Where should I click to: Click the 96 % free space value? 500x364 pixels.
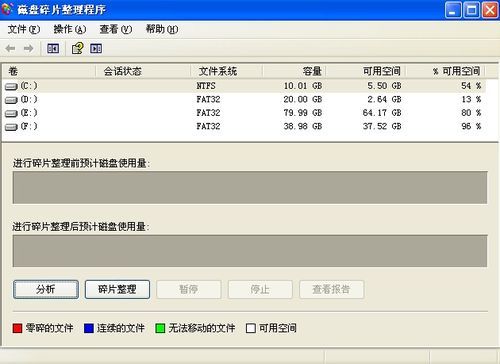pyautogui.click(x=471, y=126)
